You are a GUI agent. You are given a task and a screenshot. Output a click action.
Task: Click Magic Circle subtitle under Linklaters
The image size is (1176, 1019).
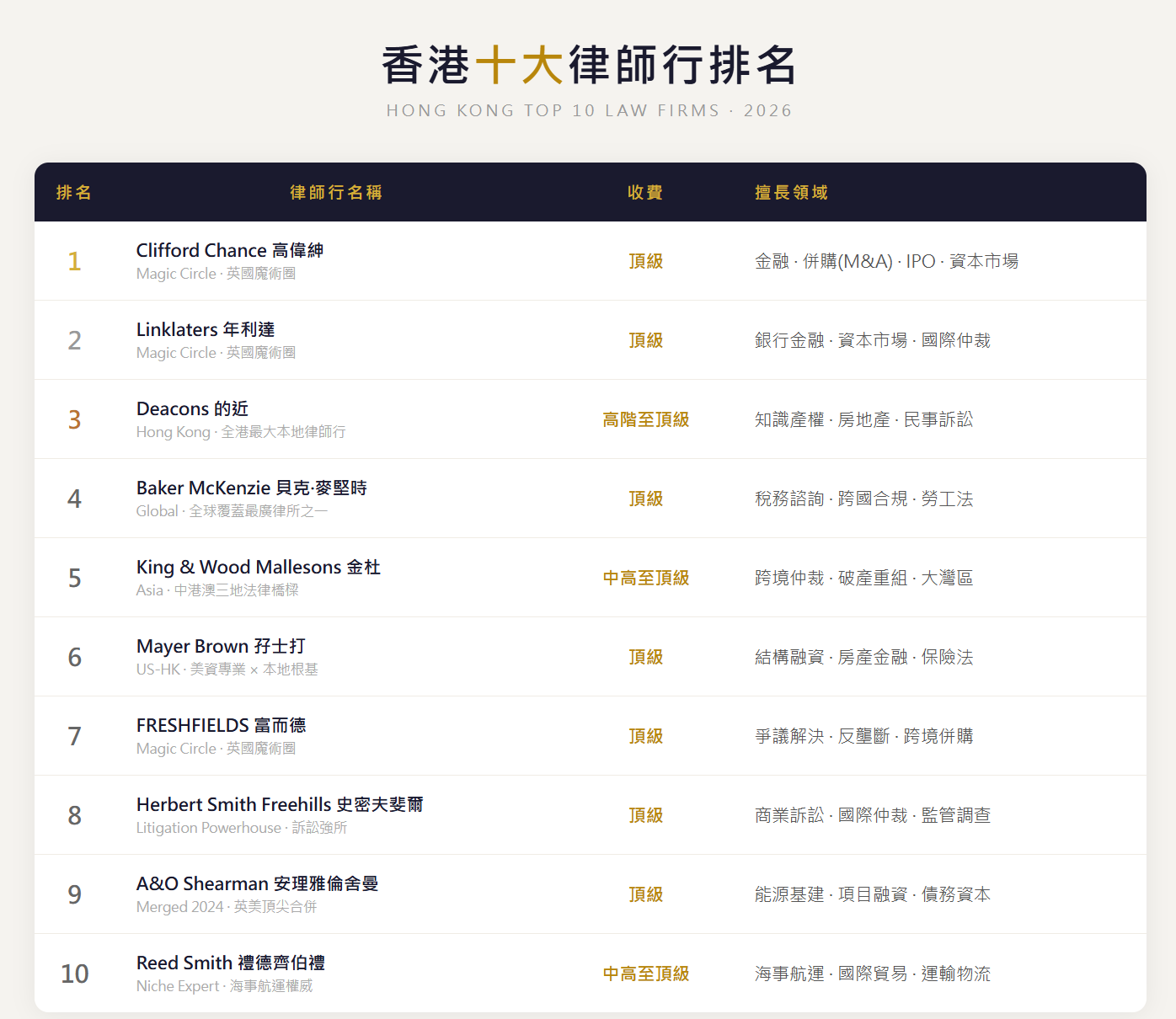coord(216,353)
